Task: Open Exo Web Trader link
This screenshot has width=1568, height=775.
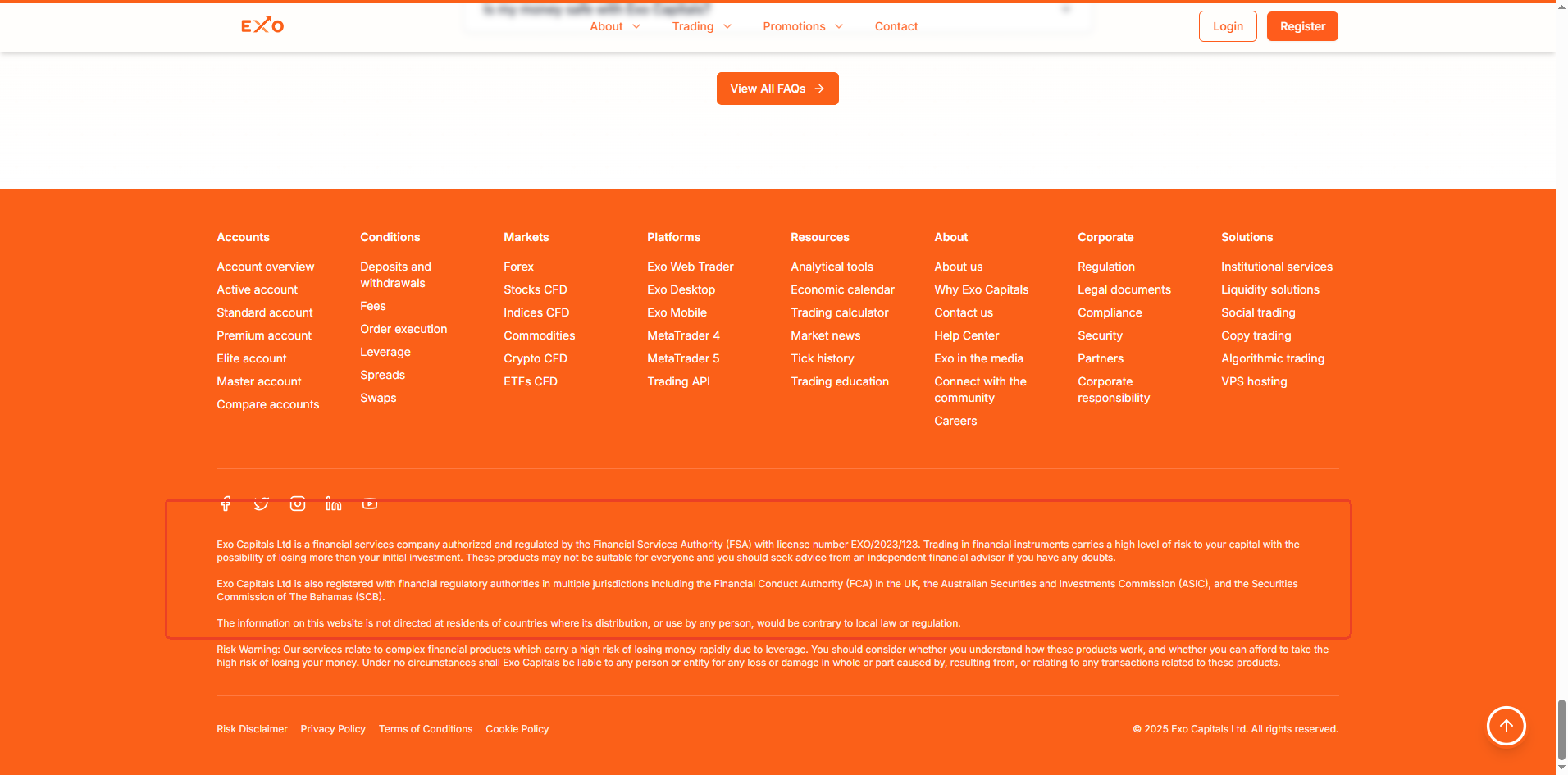Action: 691,267
